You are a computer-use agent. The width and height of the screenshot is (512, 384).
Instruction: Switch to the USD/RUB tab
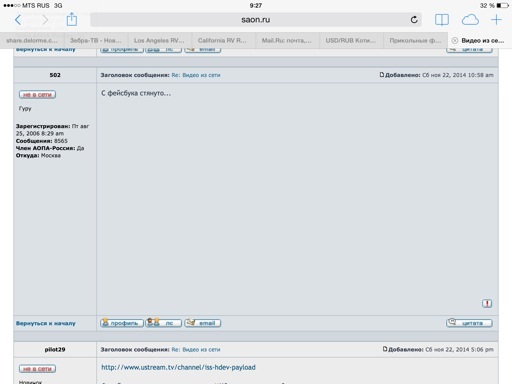(351, 41)
